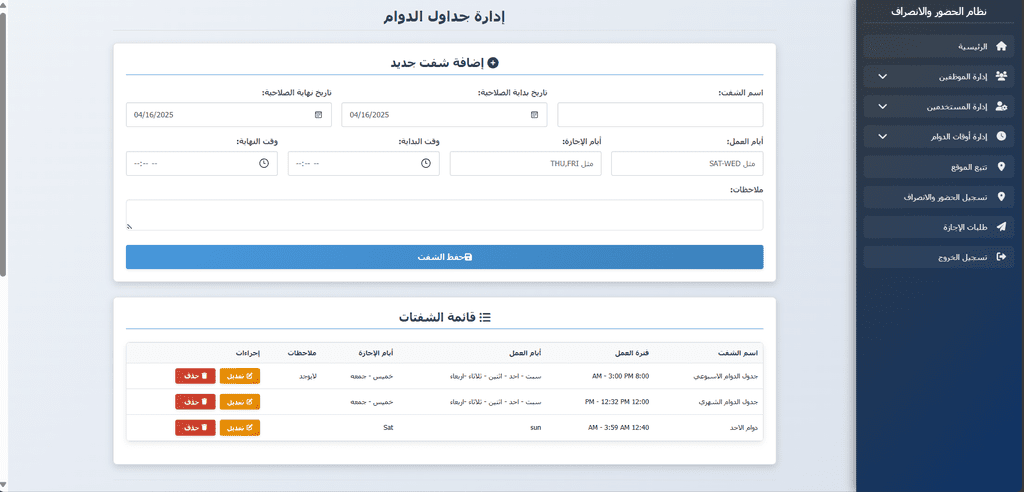This screenshot has height=492, width=1024.
Task: Edit the دوام الاحد shift row
Action: (240, 427)
